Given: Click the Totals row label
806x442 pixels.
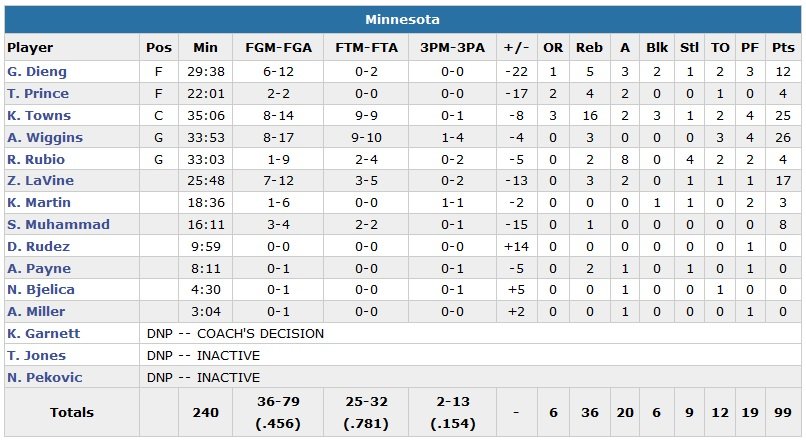Looking at the screenshot, I should (72, 412).
